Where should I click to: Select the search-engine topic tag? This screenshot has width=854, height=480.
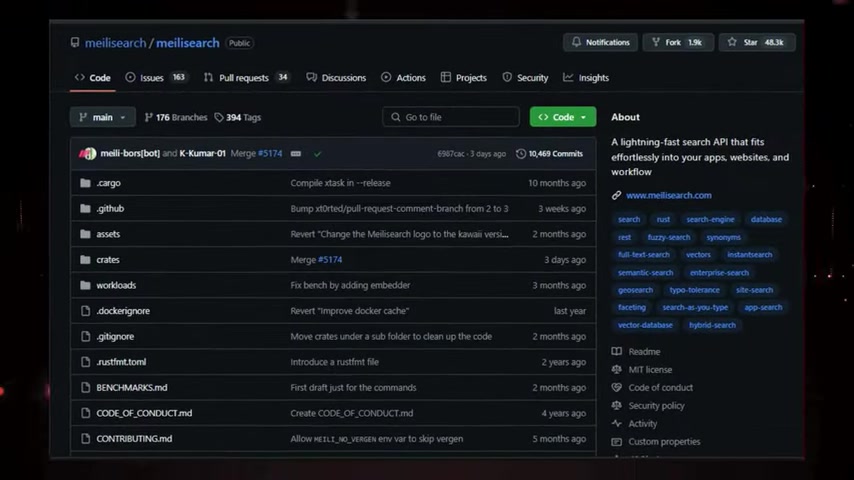click(710, 220)
